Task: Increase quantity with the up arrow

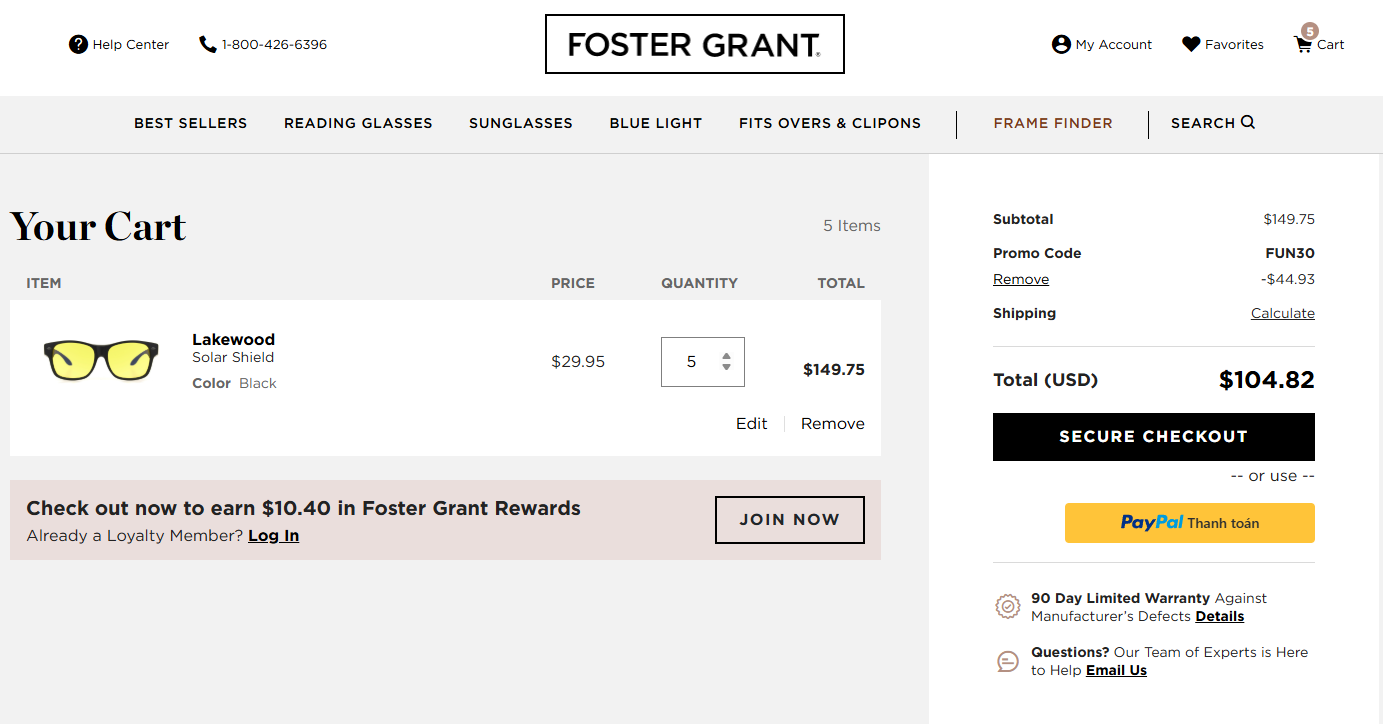Action: [x=726, y=355]
